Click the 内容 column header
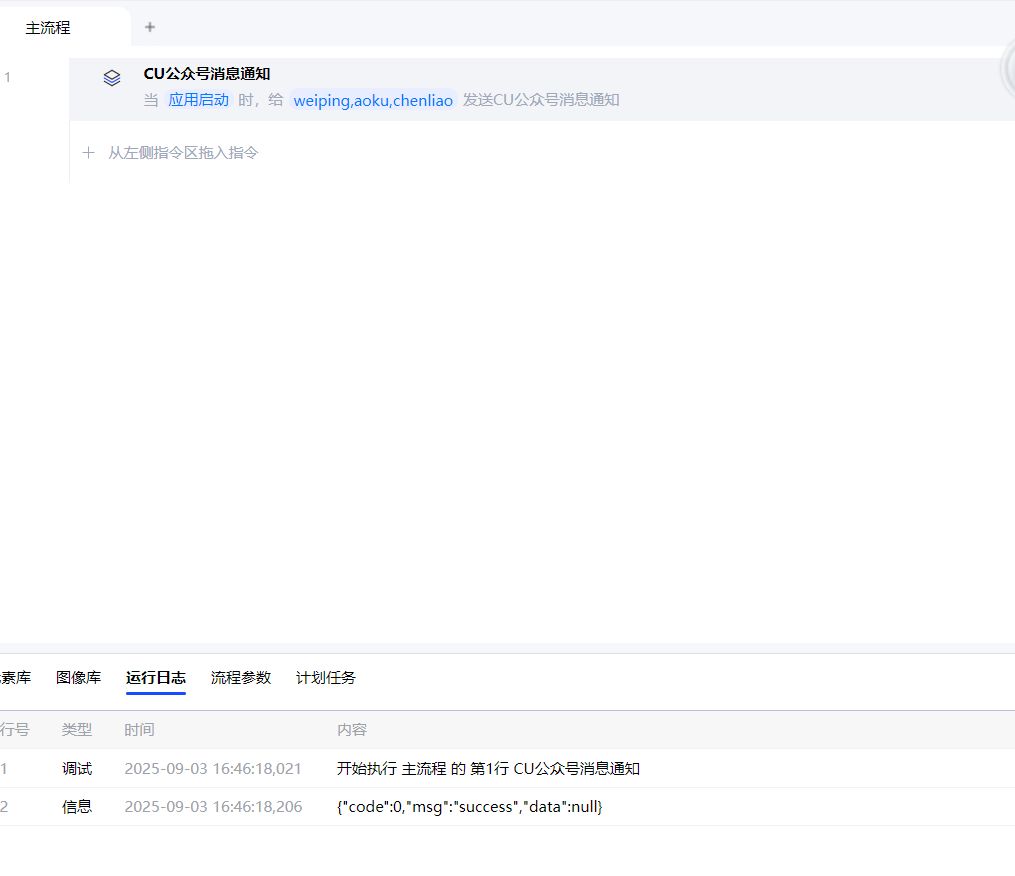 [352, 730]
